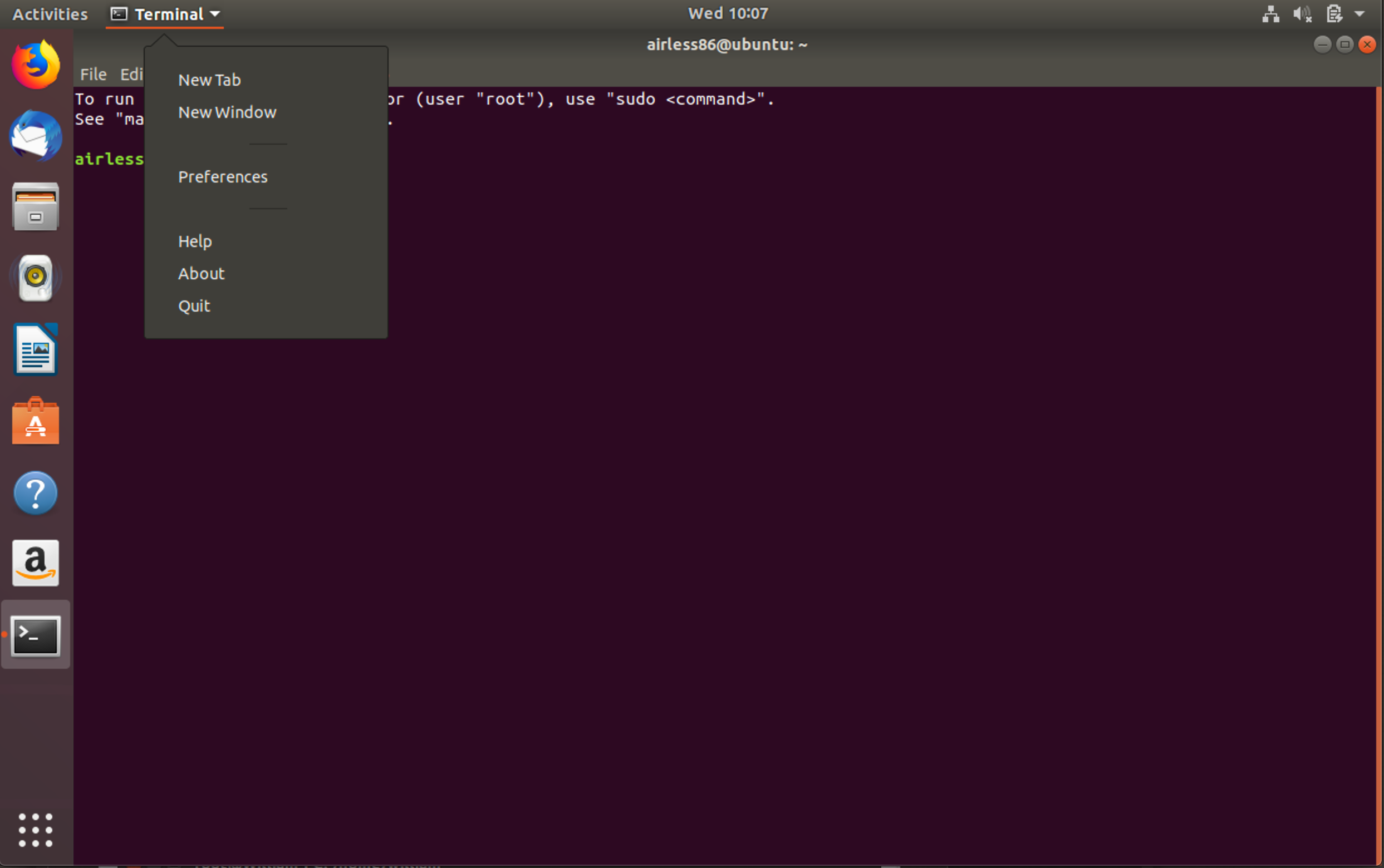1384x868 pixels.
Task: Open the Files manager dock icon
Action: [36, 207]
